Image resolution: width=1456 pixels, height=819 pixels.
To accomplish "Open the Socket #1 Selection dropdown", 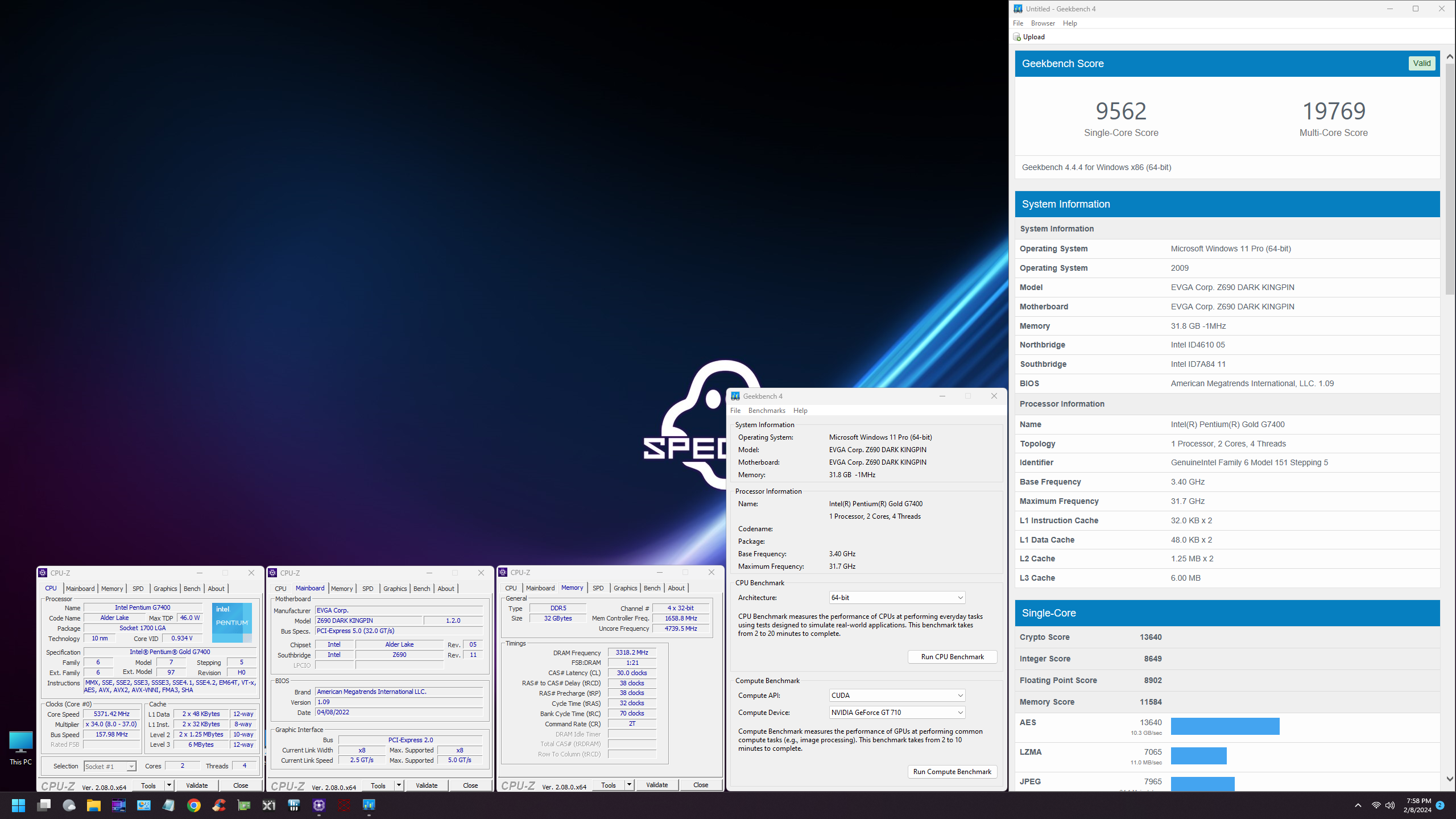I will coord(110,766).
